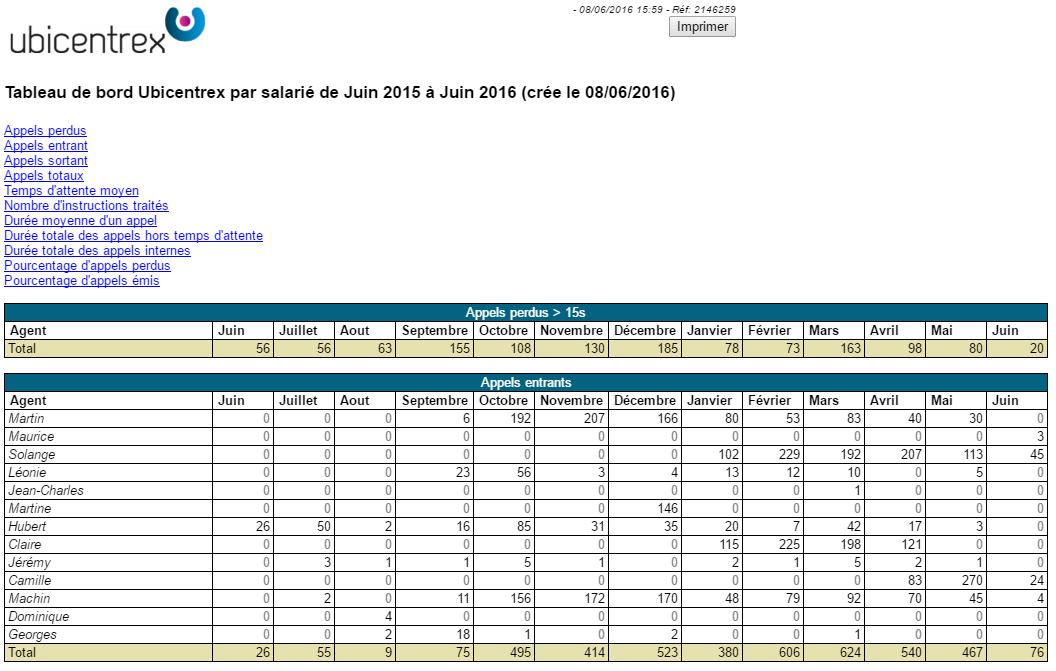Select agent name Georges
This screenshot has width=1056, height=671.
32,635
